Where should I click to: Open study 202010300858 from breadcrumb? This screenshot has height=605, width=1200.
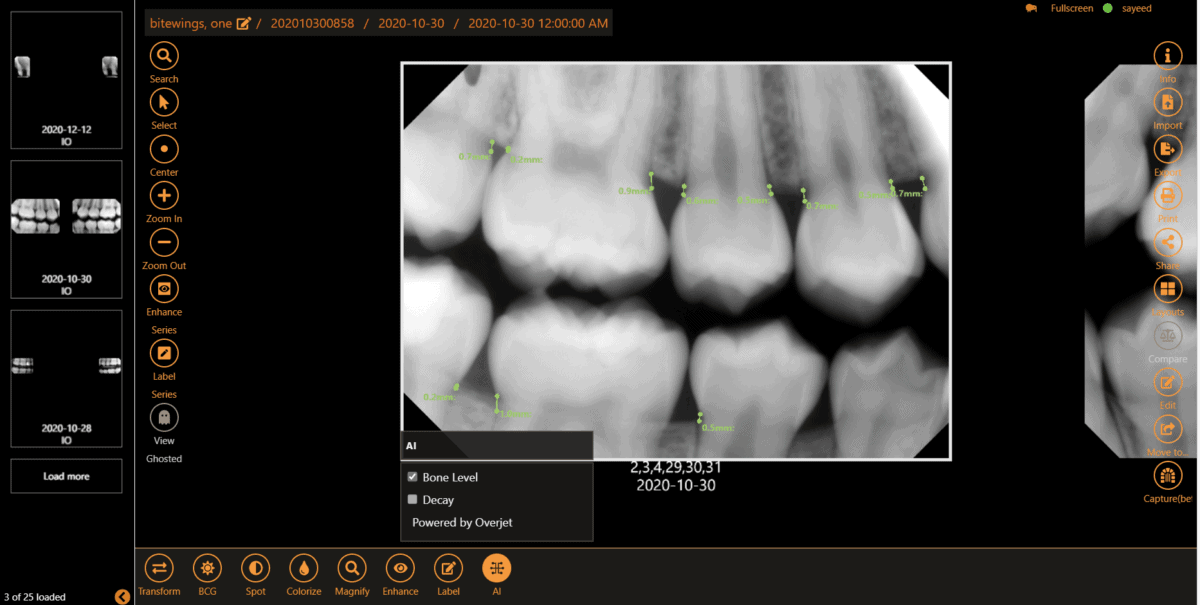(x=311, y=22)
